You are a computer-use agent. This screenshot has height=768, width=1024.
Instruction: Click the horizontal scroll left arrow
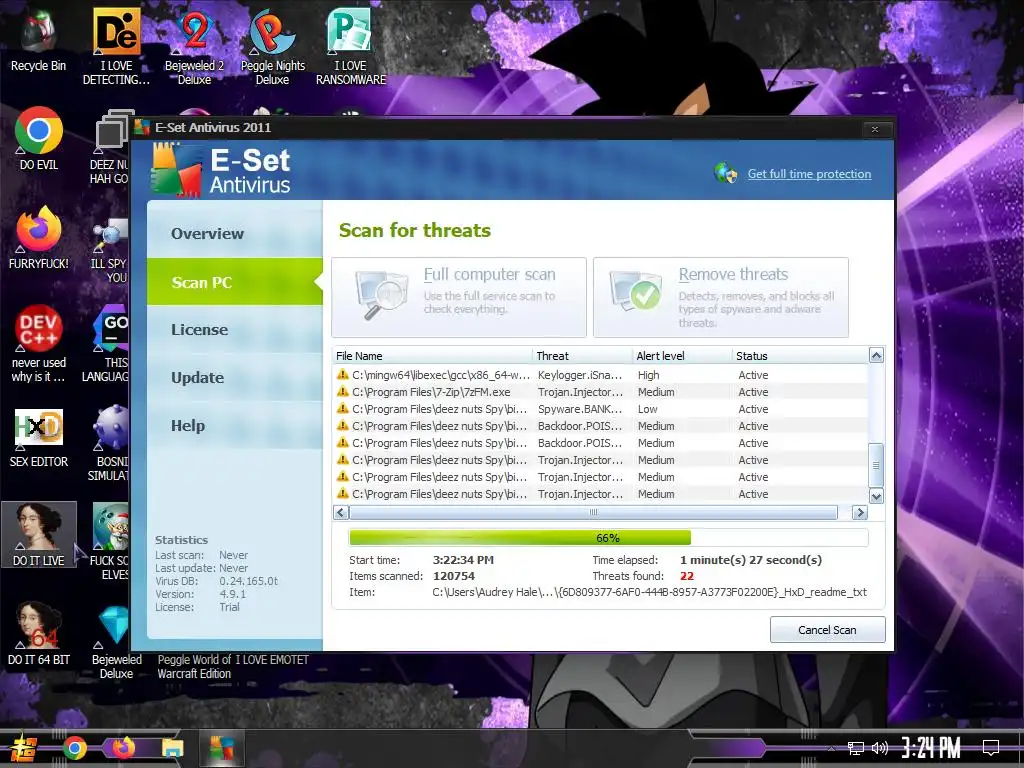340,513
